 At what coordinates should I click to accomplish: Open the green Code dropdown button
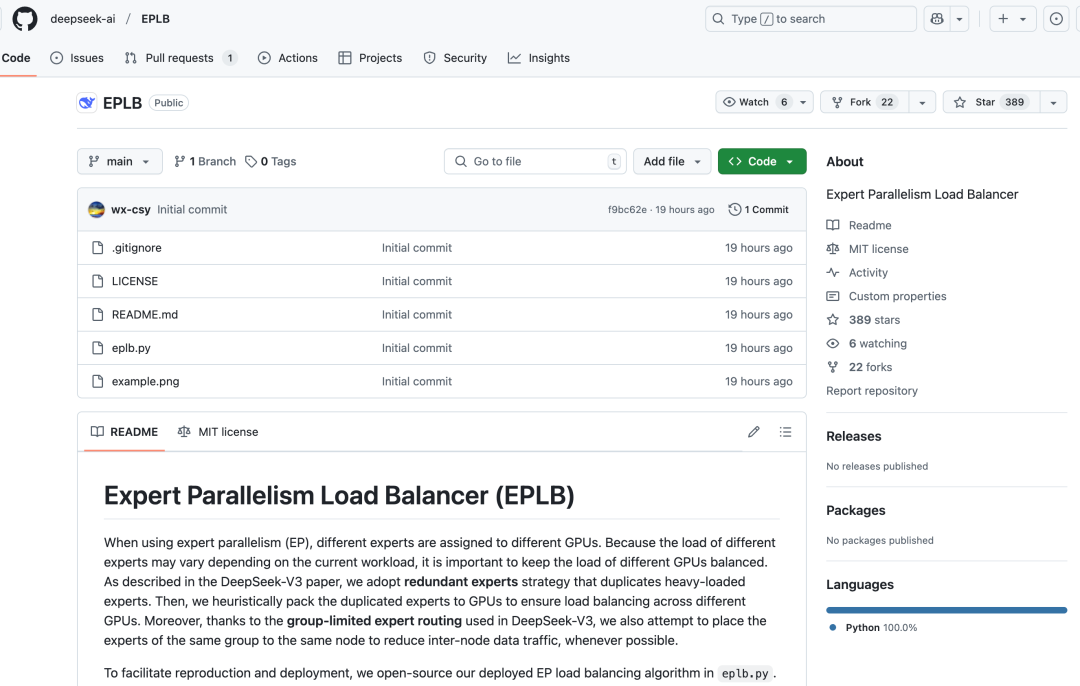point(762,161)
